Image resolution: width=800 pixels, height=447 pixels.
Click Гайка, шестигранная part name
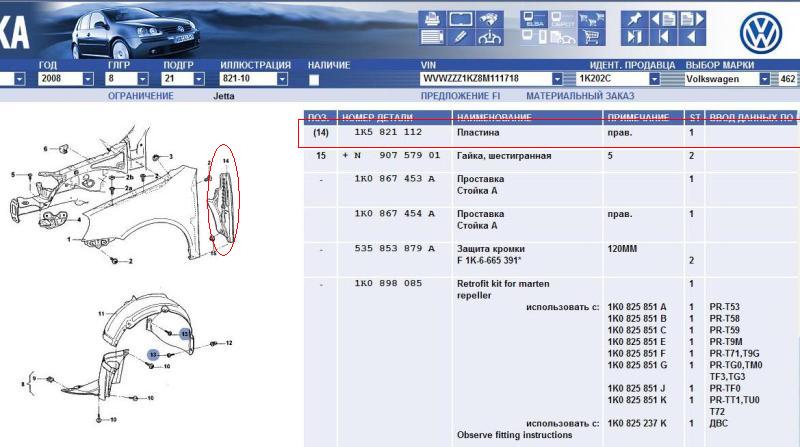504,156
